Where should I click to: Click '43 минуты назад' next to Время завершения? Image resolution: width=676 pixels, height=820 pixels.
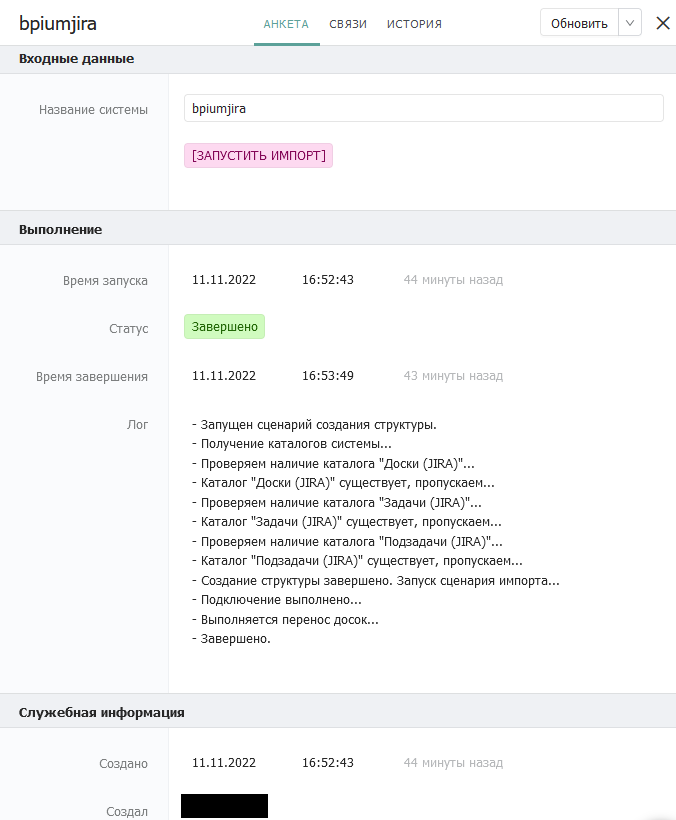[453, 376]
